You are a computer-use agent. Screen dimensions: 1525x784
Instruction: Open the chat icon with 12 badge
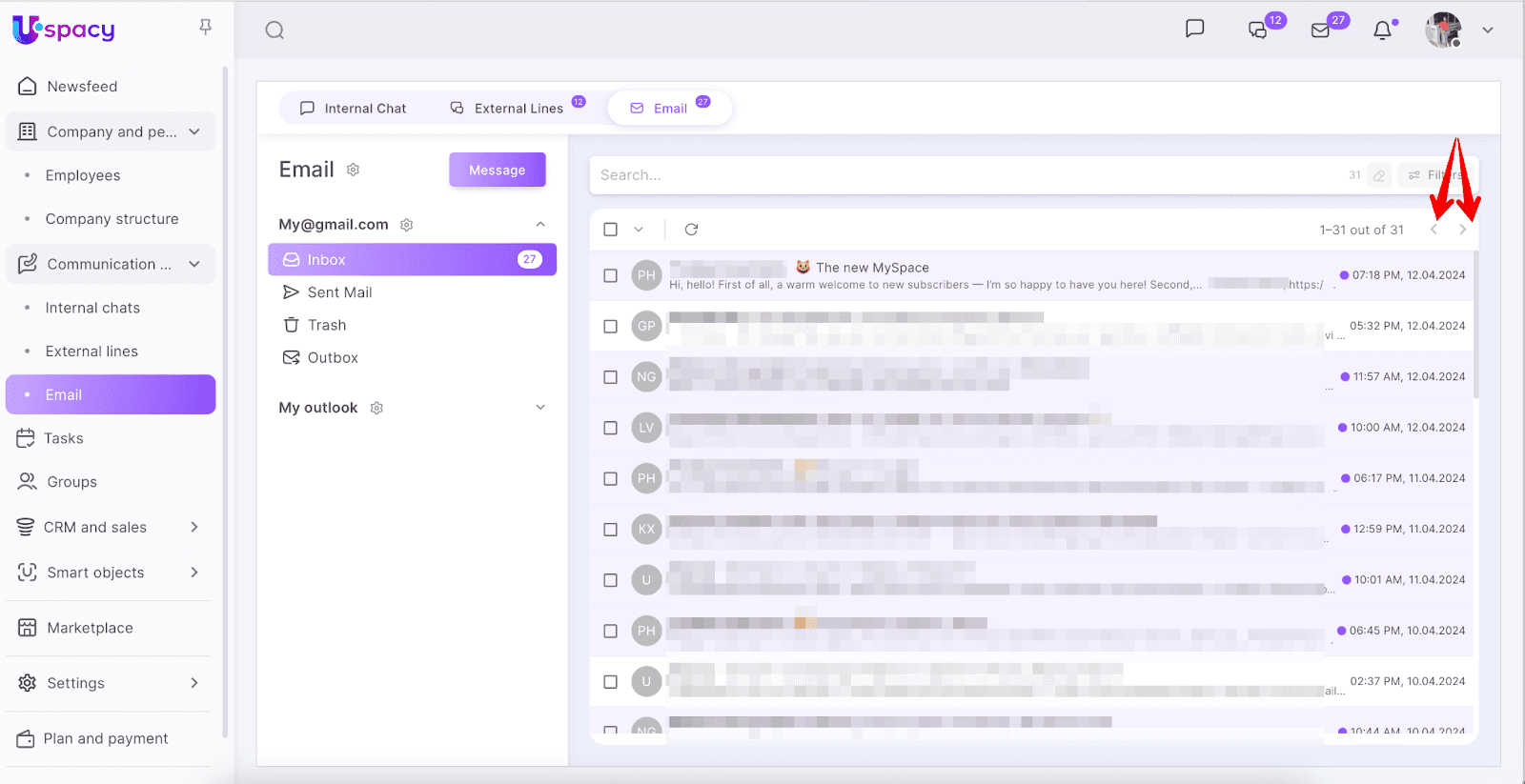tap(1258, 30)
